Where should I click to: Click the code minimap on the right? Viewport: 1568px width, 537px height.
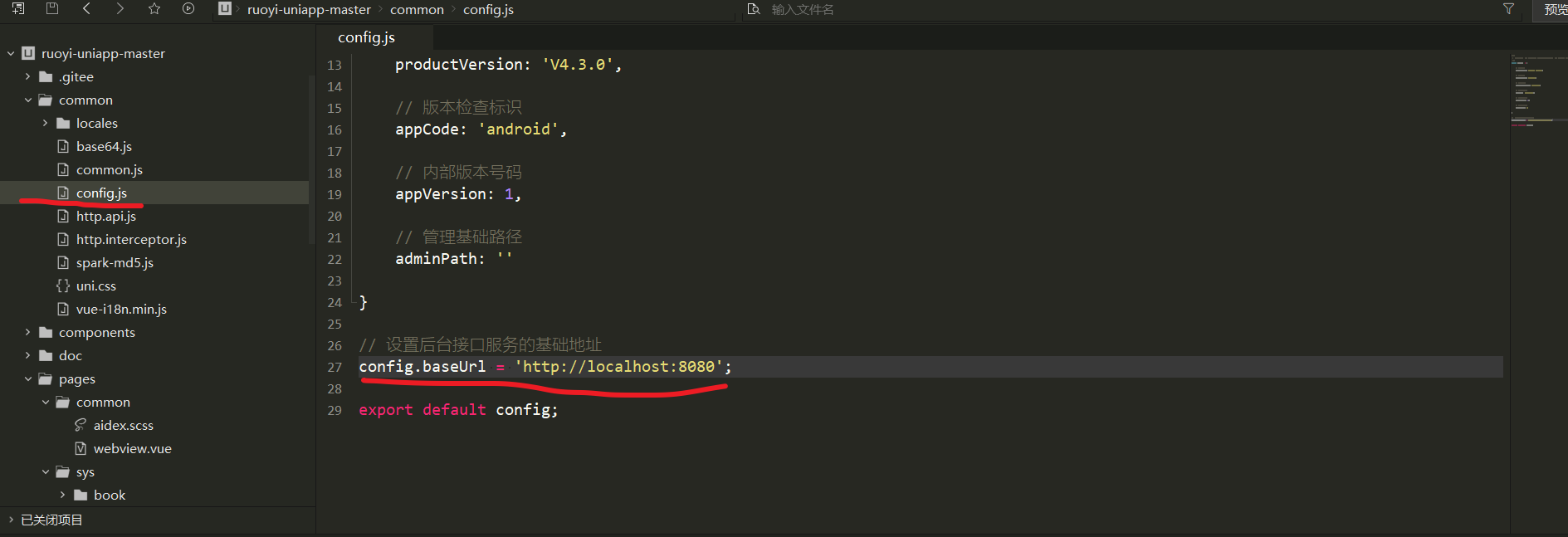(1538, 91)
